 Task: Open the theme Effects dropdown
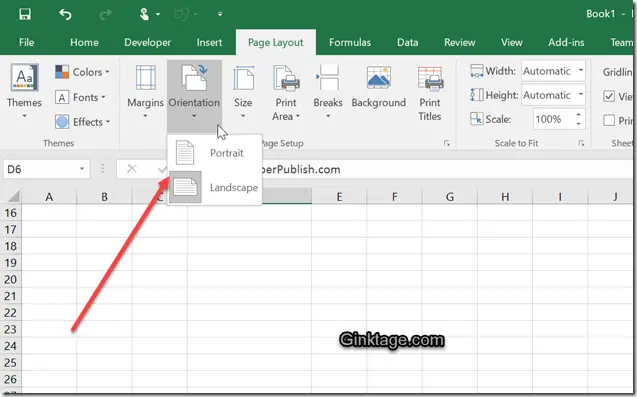point(83,121)
